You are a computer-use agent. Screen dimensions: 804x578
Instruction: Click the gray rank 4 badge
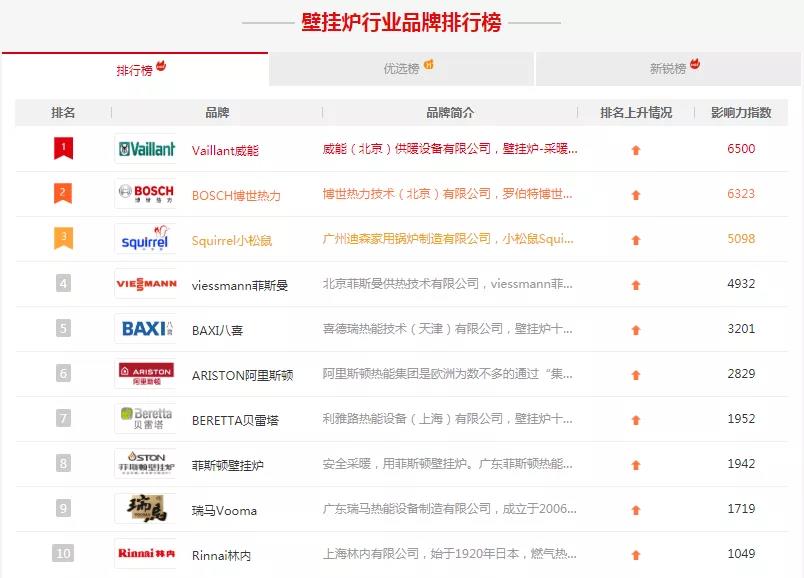pos(63,283)
